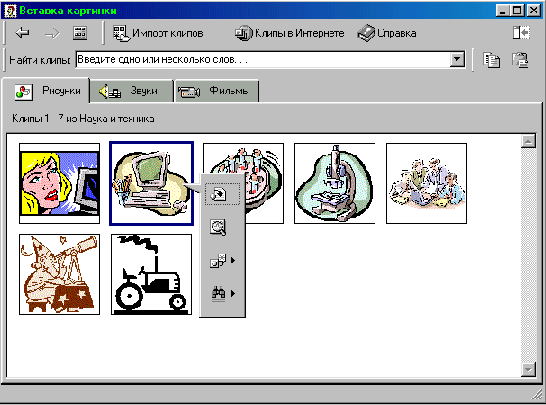
Task: Open the All Categories icon
Action: (x=80, y=33)
